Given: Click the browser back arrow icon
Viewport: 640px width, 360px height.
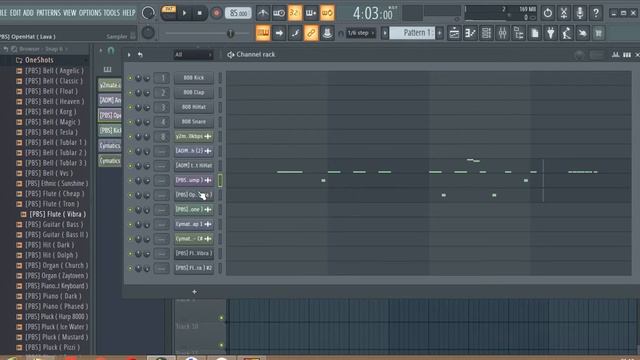Looking at the screenshot, I should pos(6,49).
